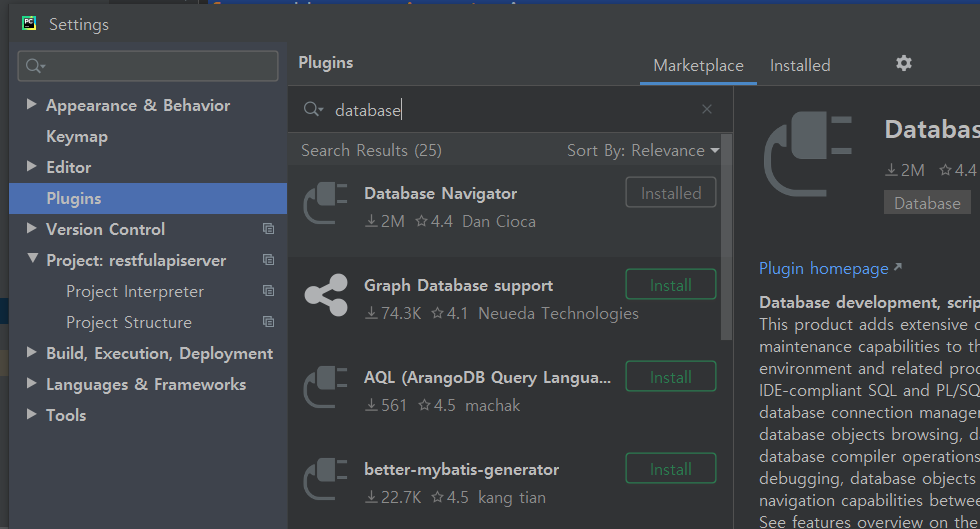Image resolution: width=980 pixels, height=529 pixels.
Task: Open the plugins gear settings icon
Action: tap(904, 63)
